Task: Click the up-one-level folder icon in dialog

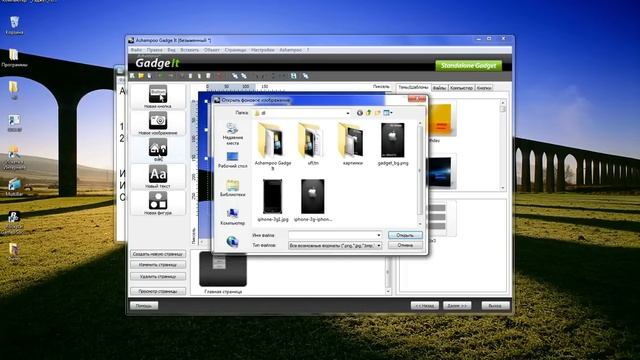Action: (x=369, y=113)
